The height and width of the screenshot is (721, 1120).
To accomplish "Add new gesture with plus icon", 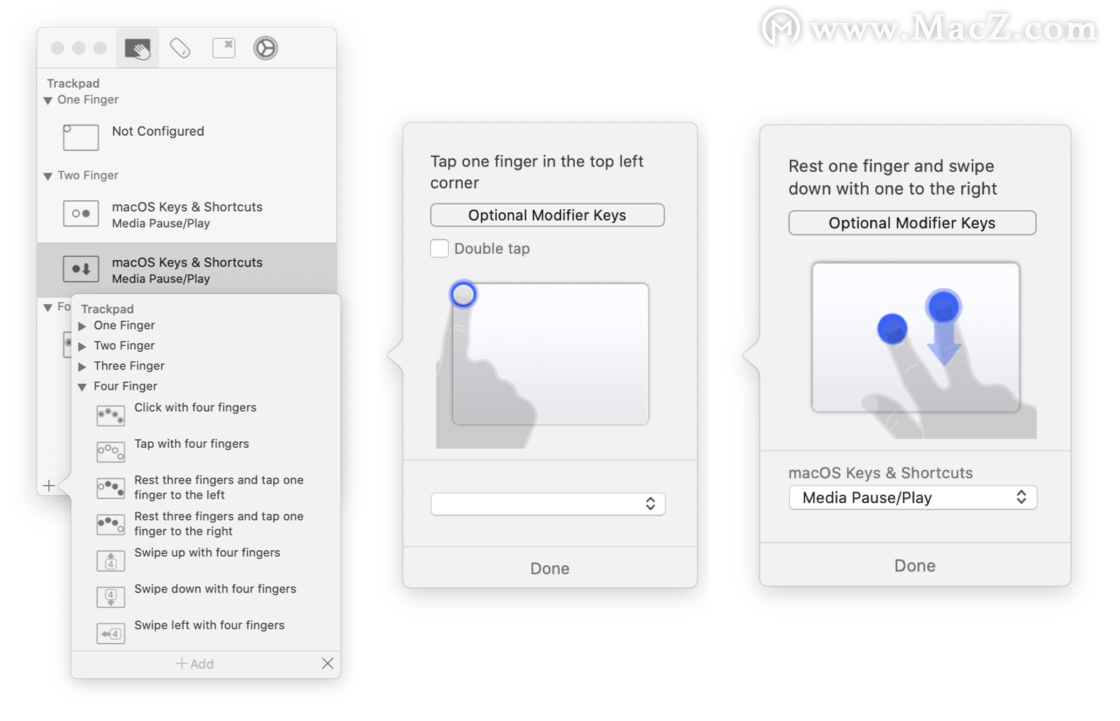I will point(49,486).
